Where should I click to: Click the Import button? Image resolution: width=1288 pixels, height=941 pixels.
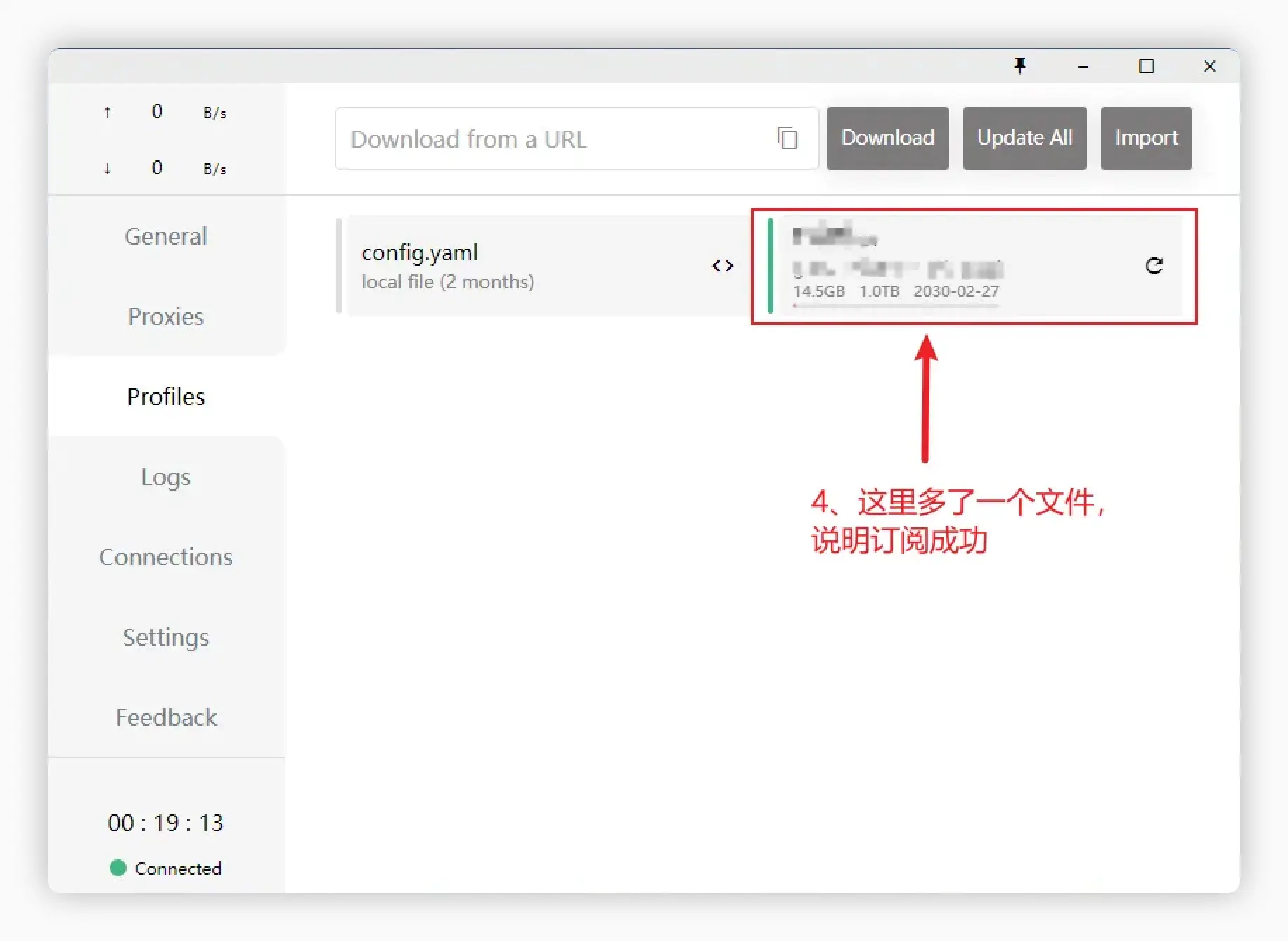1146,138
